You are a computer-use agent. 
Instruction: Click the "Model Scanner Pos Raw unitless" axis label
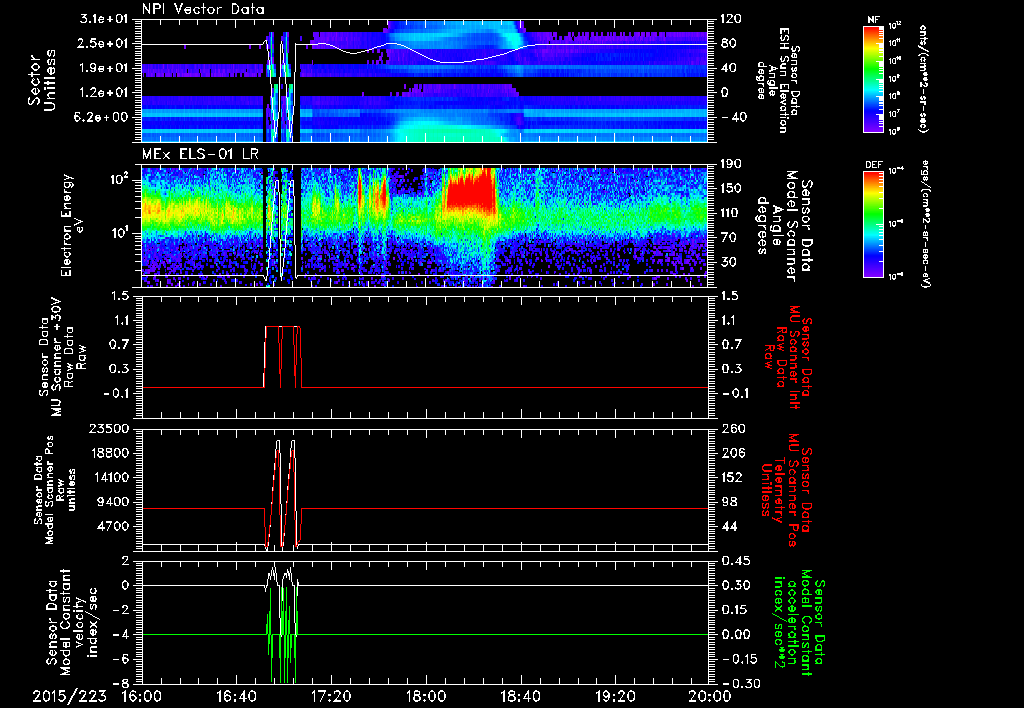coord(54,490)
